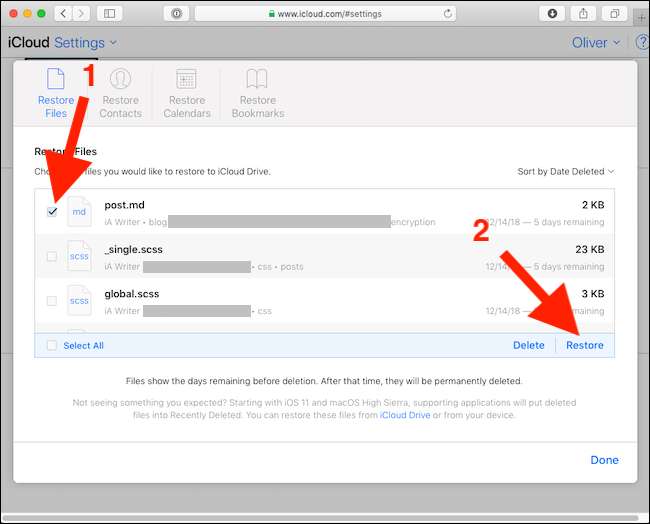Show all tabs overview icon
This screenshot has width=650, height=524.
615,14
